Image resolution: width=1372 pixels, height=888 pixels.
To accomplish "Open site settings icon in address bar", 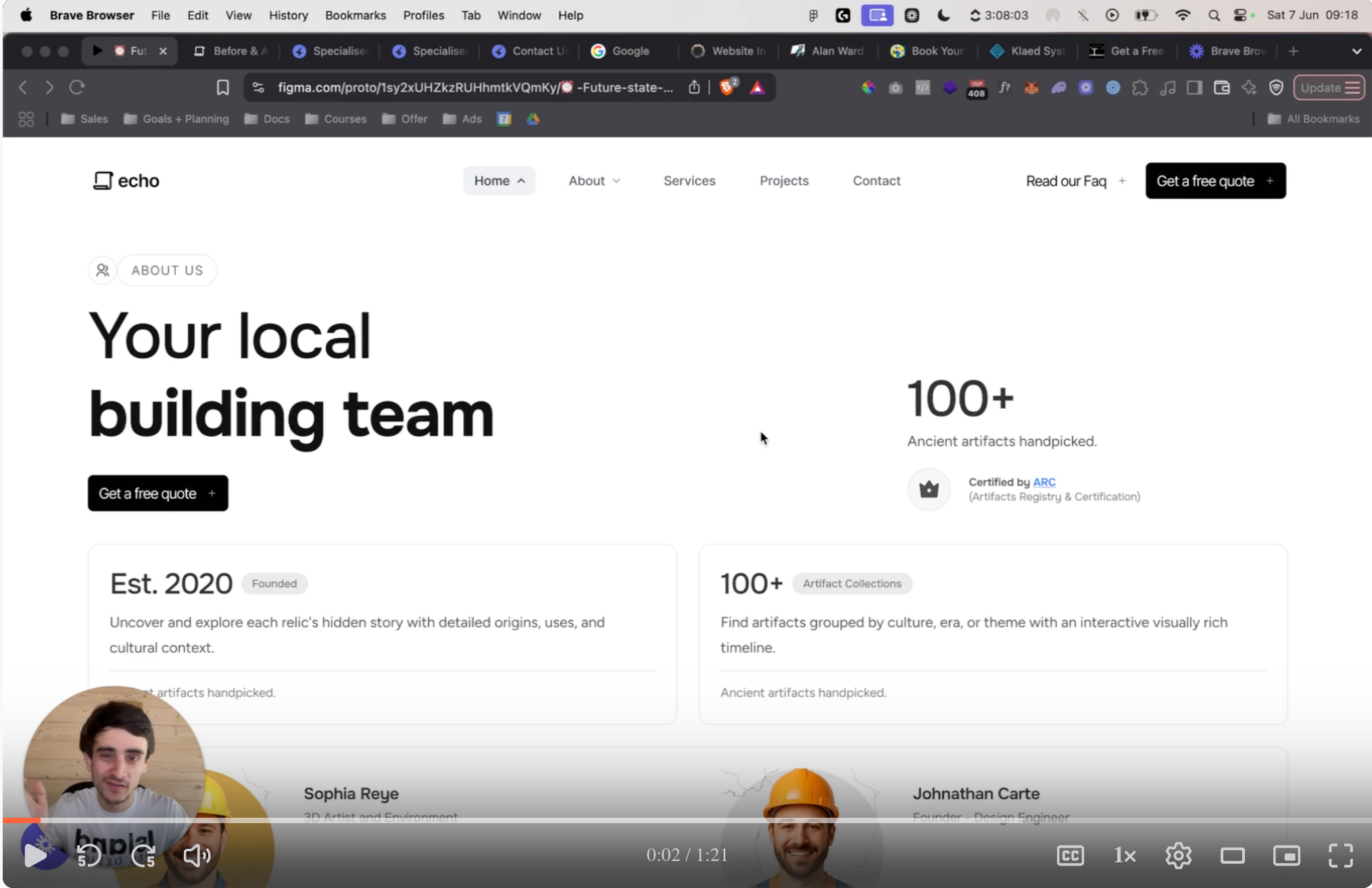I will [x=258, y=87].
